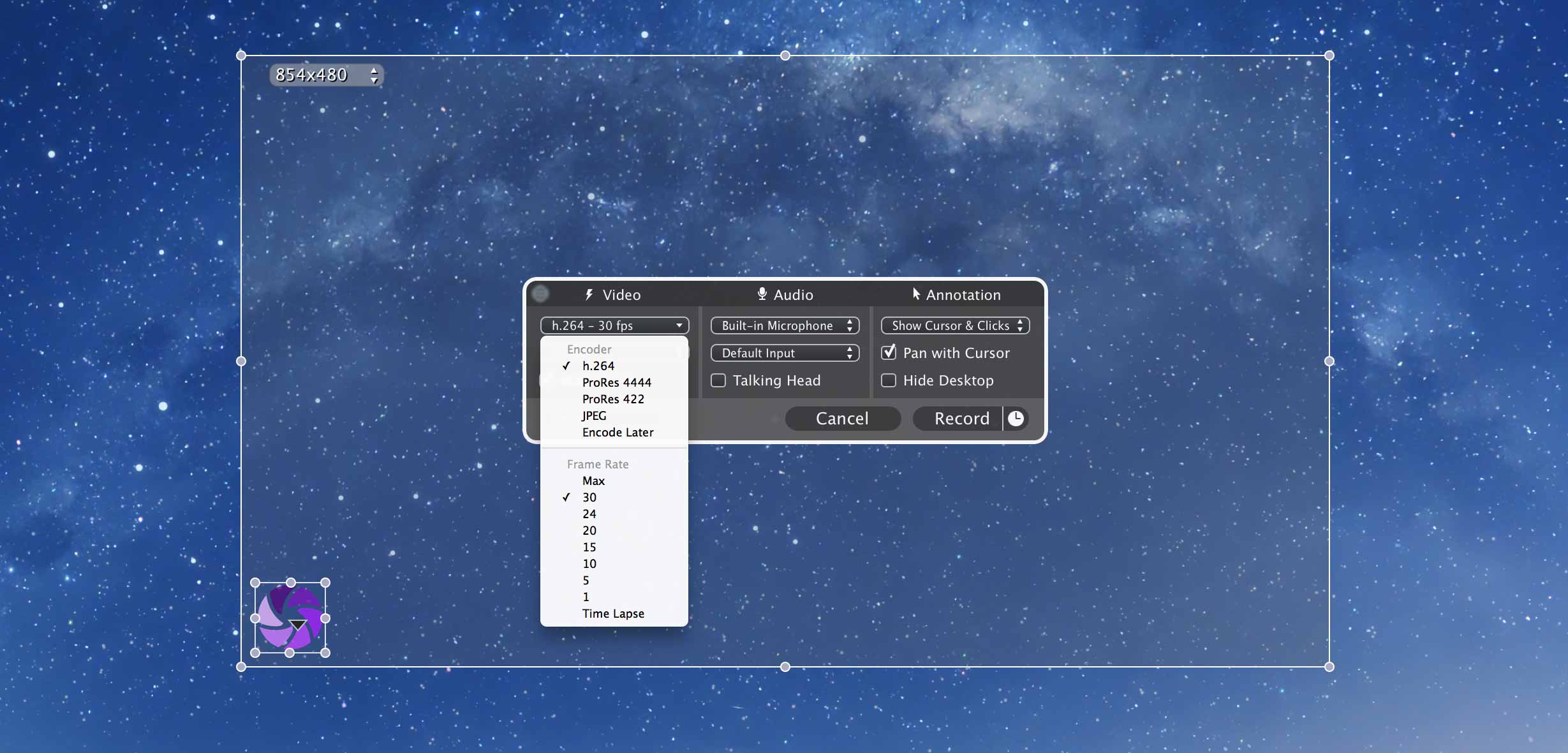Click the top-left recording area handle
This screenshot has width=1568, height=753.
click(241, 56)
